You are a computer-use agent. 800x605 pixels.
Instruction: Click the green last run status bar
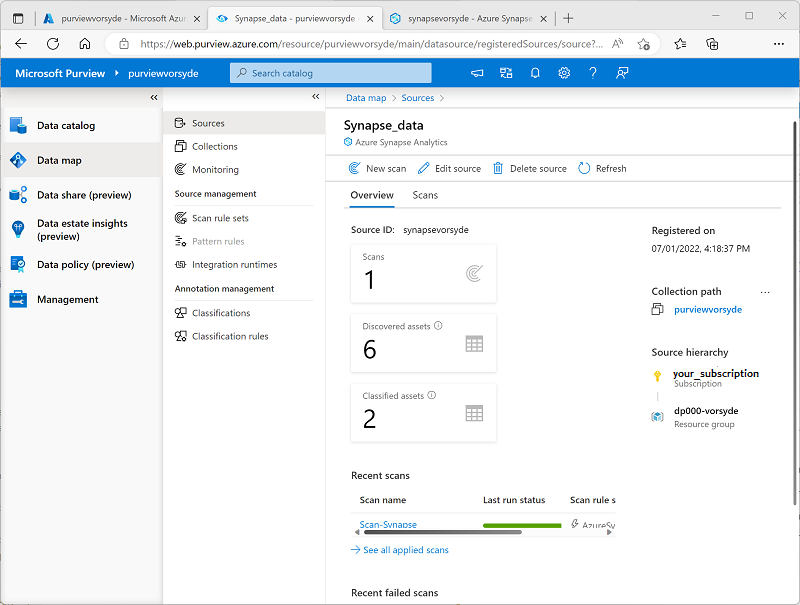(522, 525)
